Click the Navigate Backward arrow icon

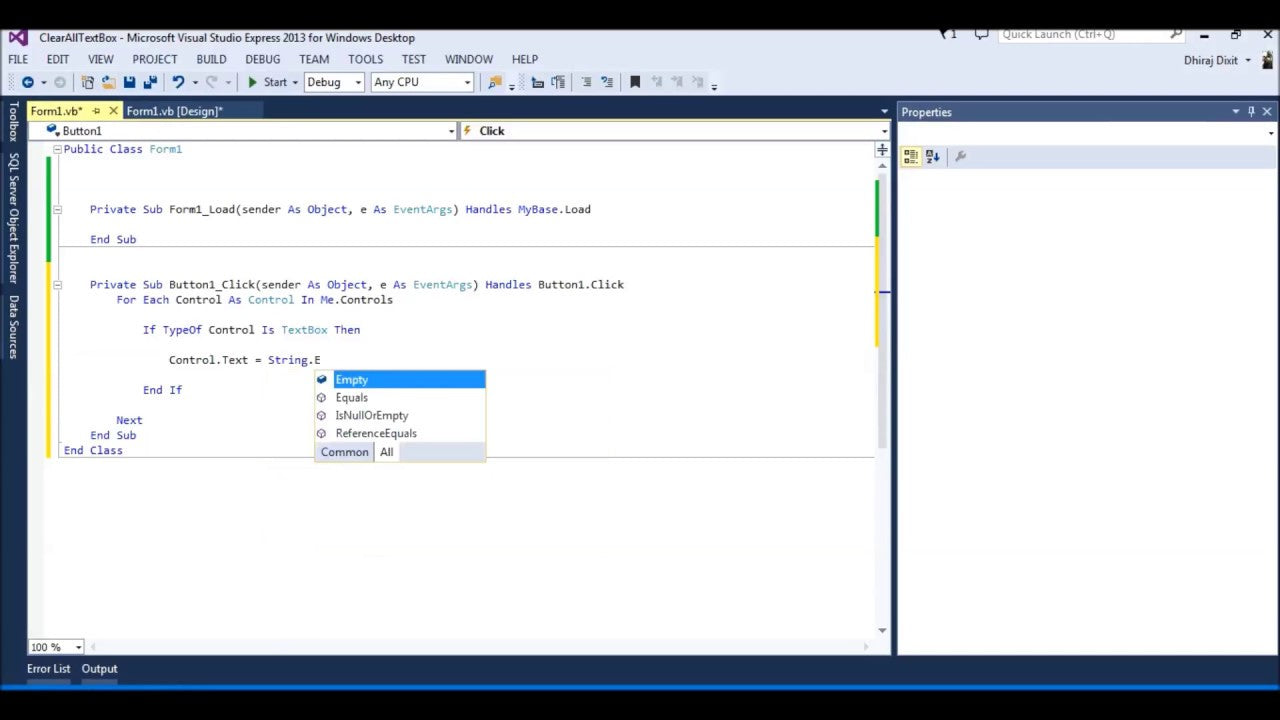coord(28,82)
